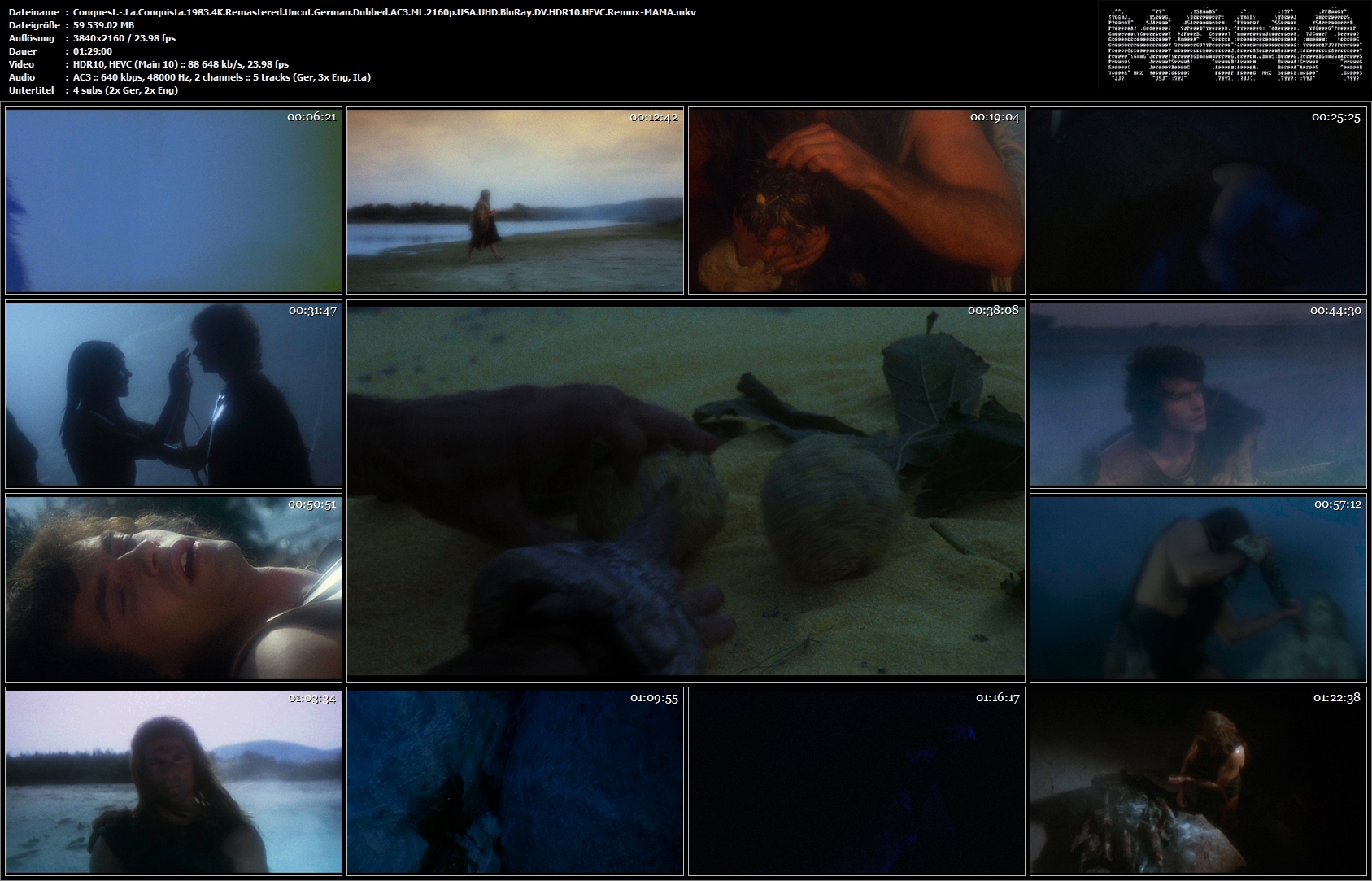Click the Dauer label

tap(22, 51)
